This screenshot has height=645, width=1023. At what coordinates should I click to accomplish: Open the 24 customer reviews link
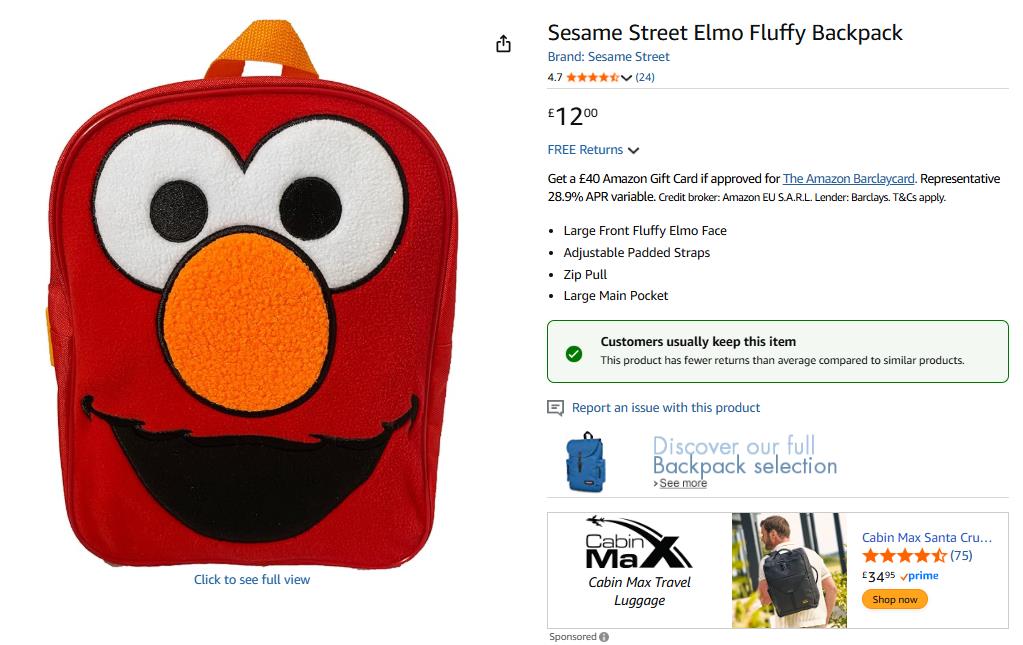(x=645, y=77)
